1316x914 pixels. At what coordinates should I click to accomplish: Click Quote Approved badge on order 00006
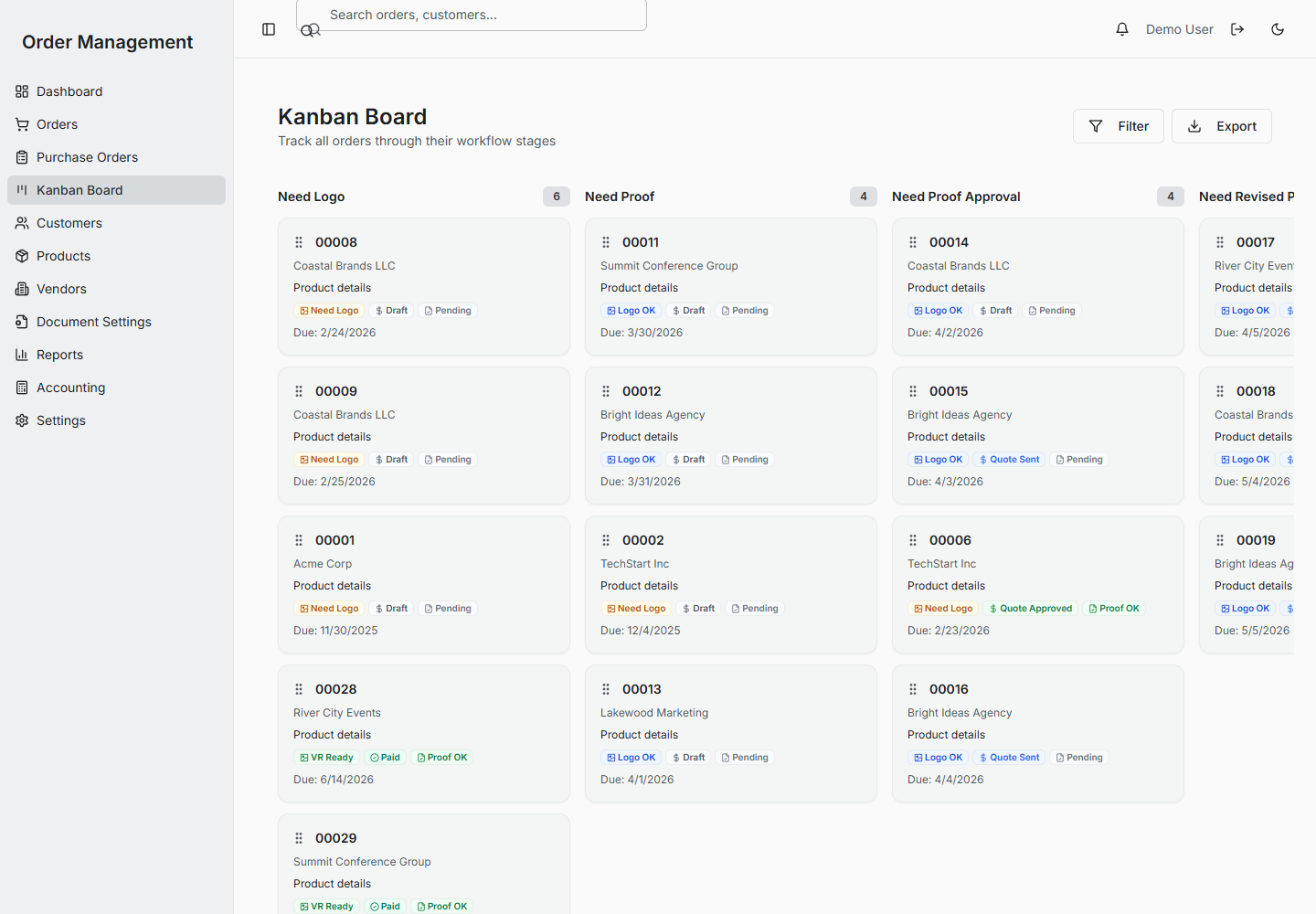(1030, 609)
